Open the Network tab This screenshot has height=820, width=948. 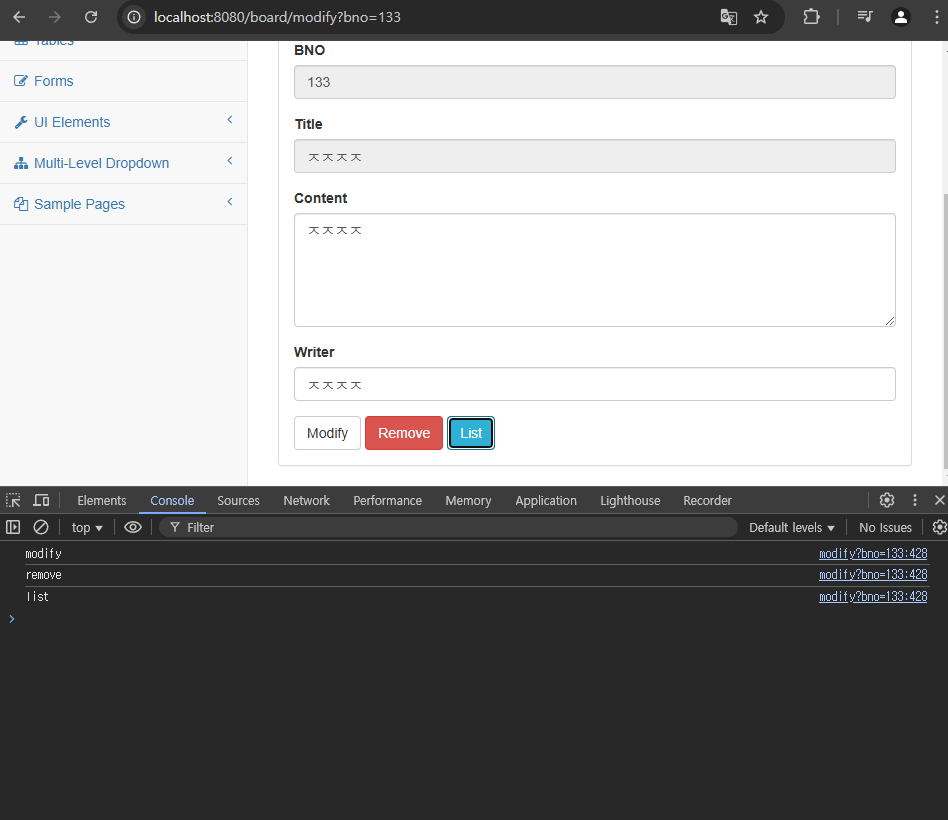(x=307, y=501)
